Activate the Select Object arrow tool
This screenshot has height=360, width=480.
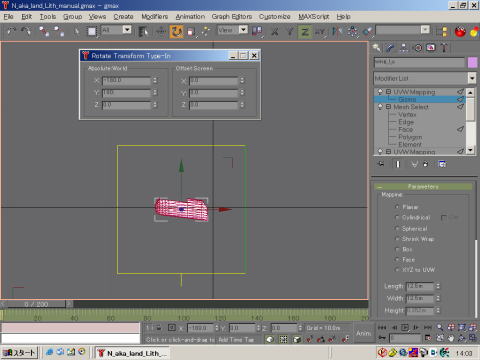click(x=76, y=31)
